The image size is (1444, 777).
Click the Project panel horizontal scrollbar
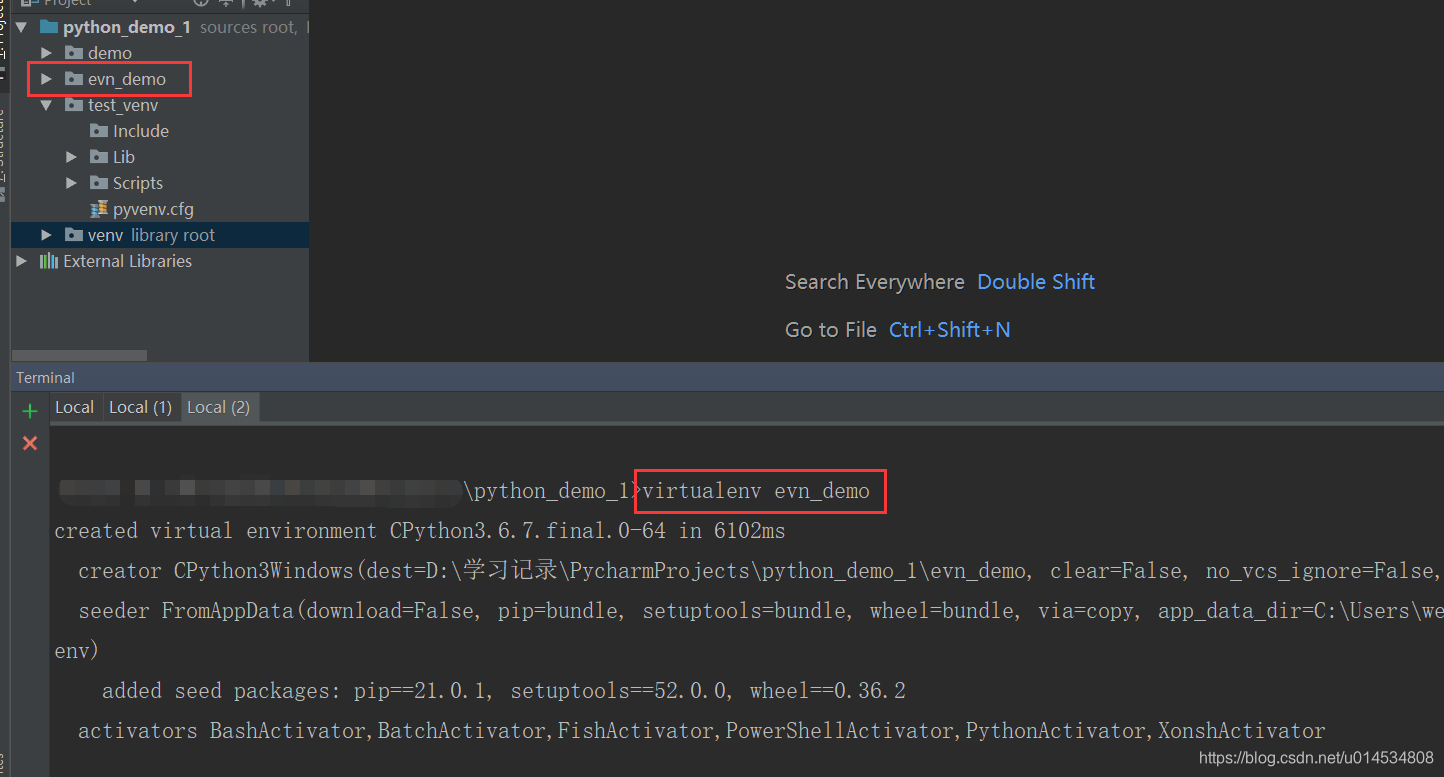coord(79,355)
